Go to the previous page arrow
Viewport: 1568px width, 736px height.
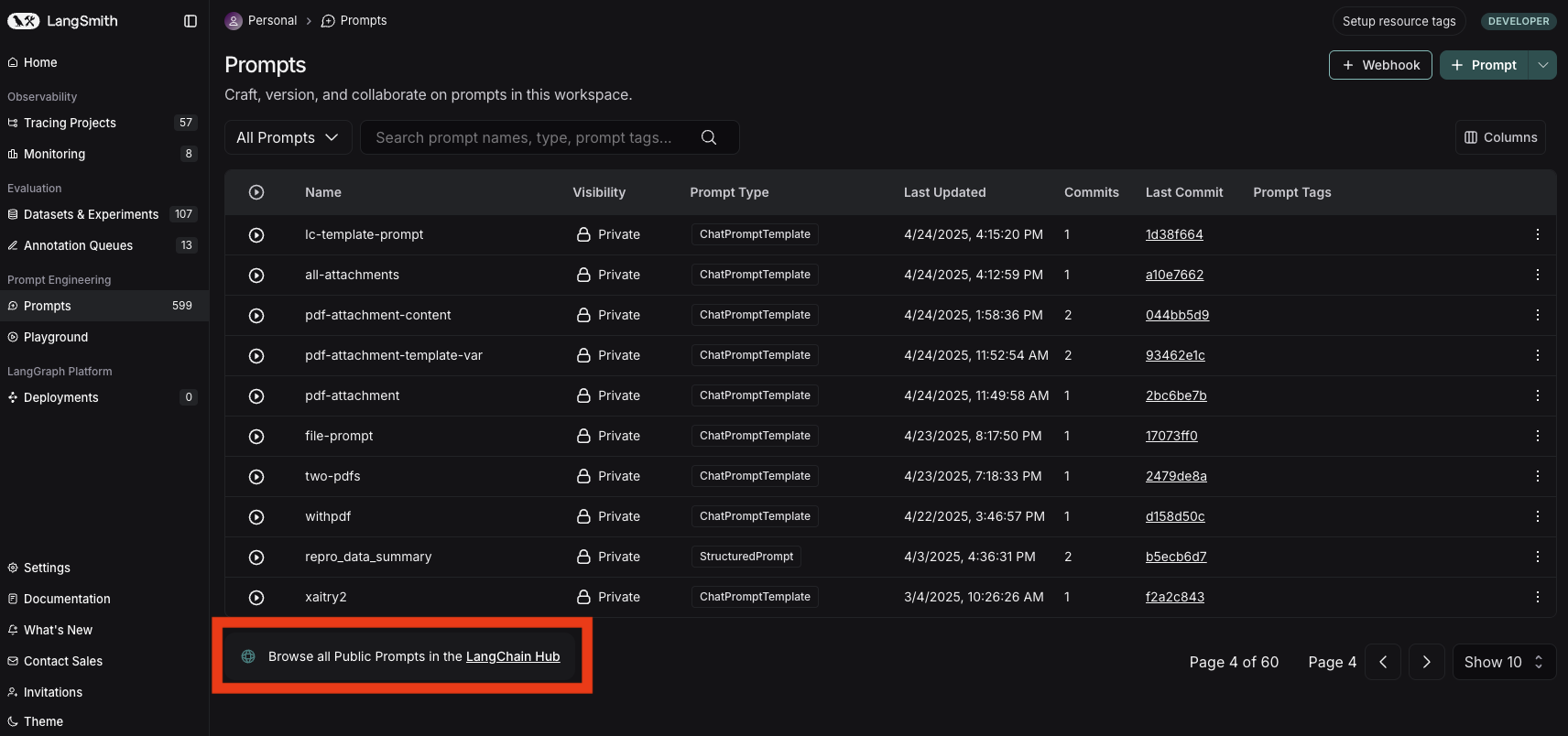pyautogui.click(x=1383, y=662)
